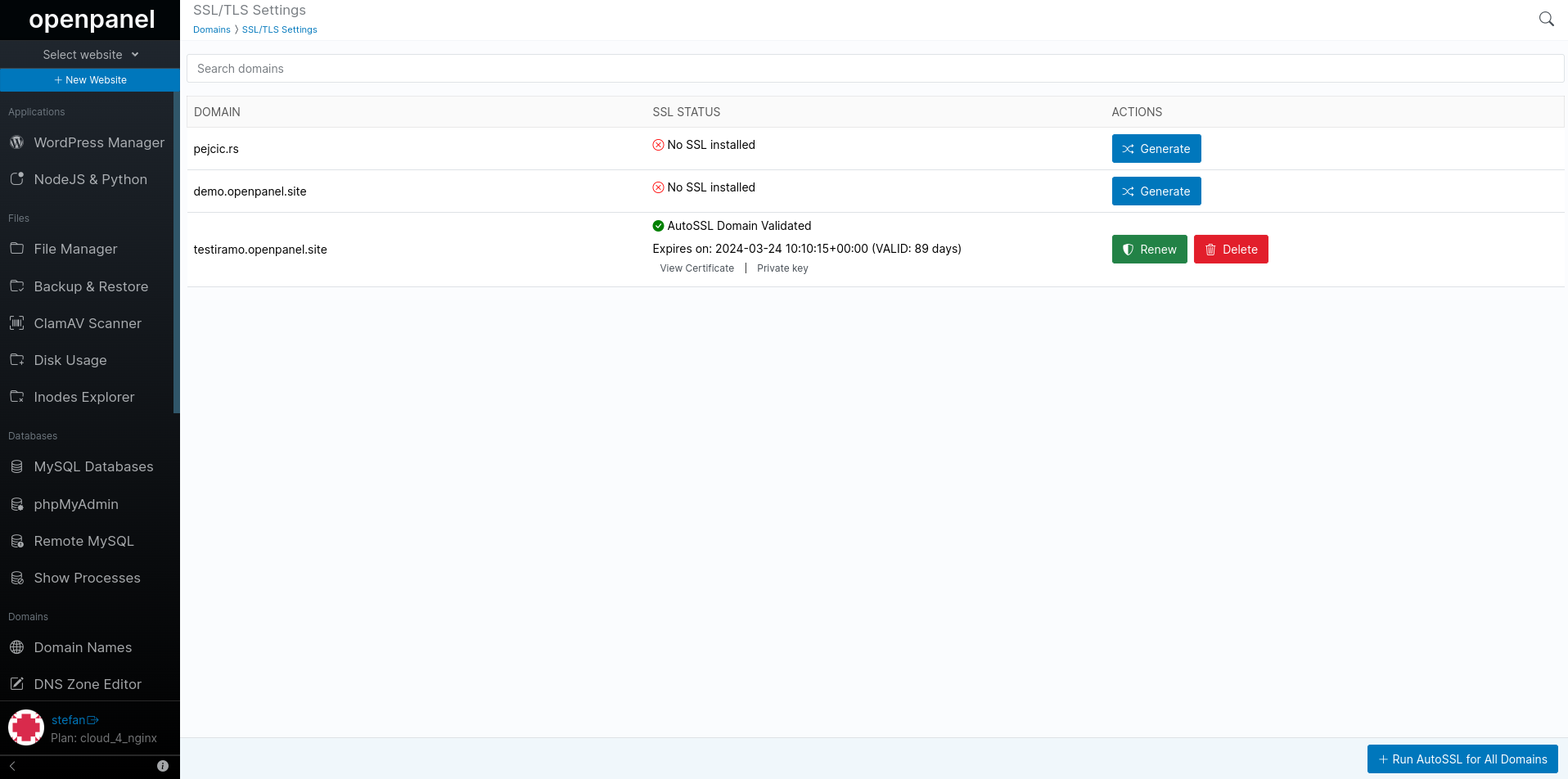The image size is (1568, 779).
Task: Click AutoSSL Domain Validated text
Action: (x=739, y=226)
